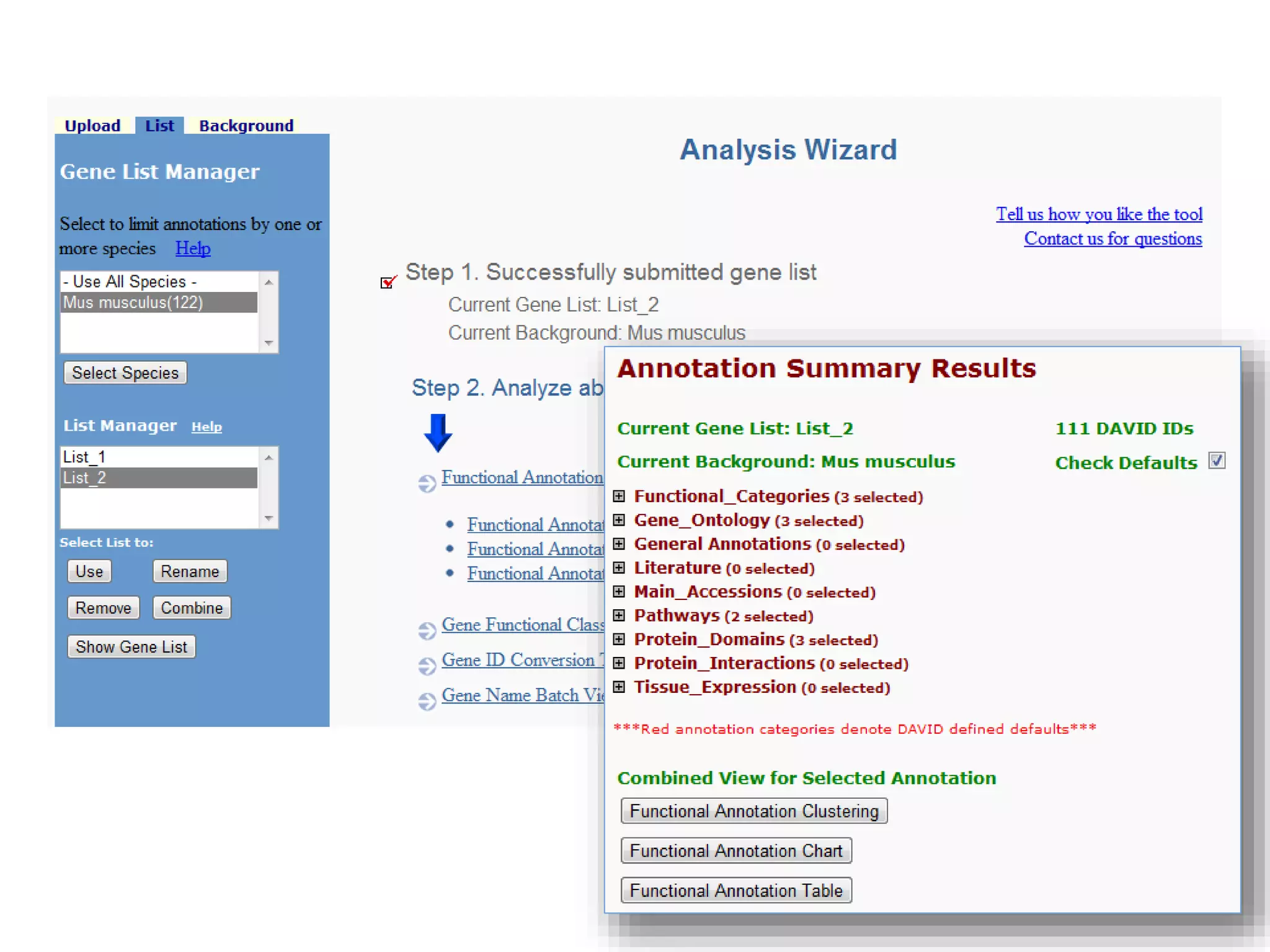Viewport: 1270px width, 952px height.
Task: Click the red checkmark icon at Step 1
Action: [388, 282]
